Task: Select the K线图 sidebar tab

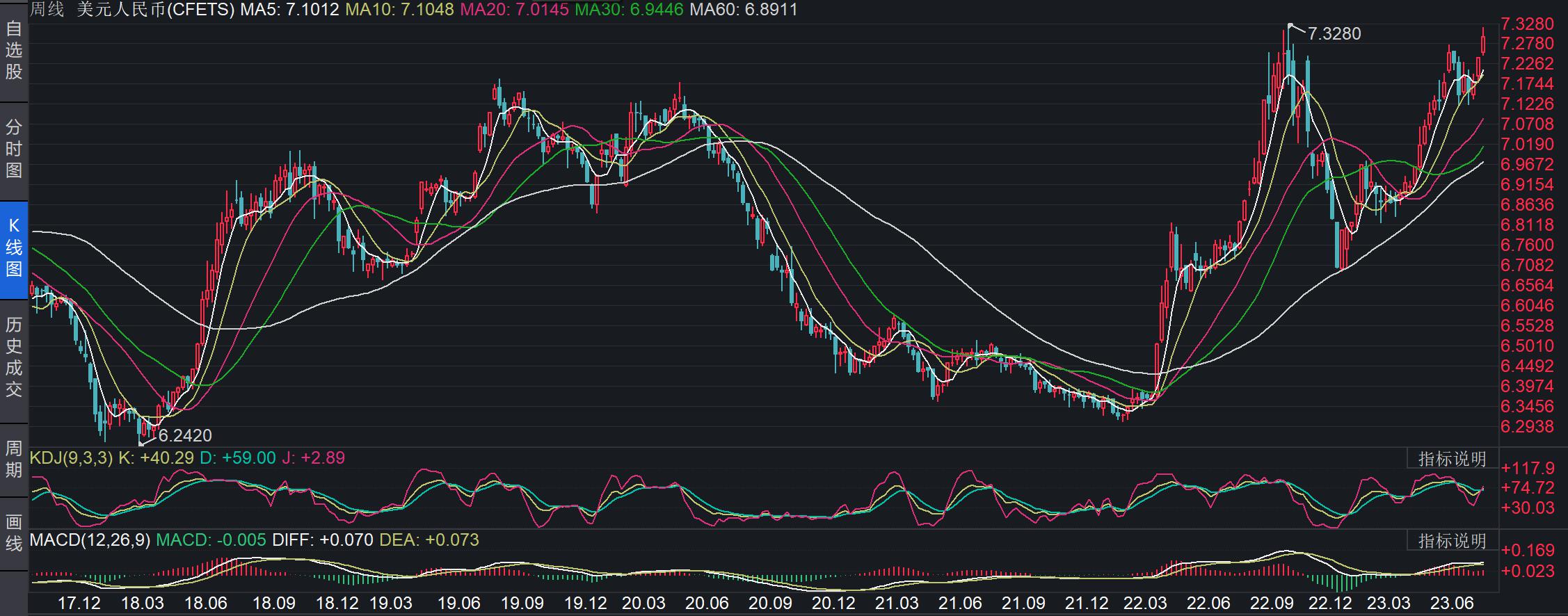Action: (14, 248)
